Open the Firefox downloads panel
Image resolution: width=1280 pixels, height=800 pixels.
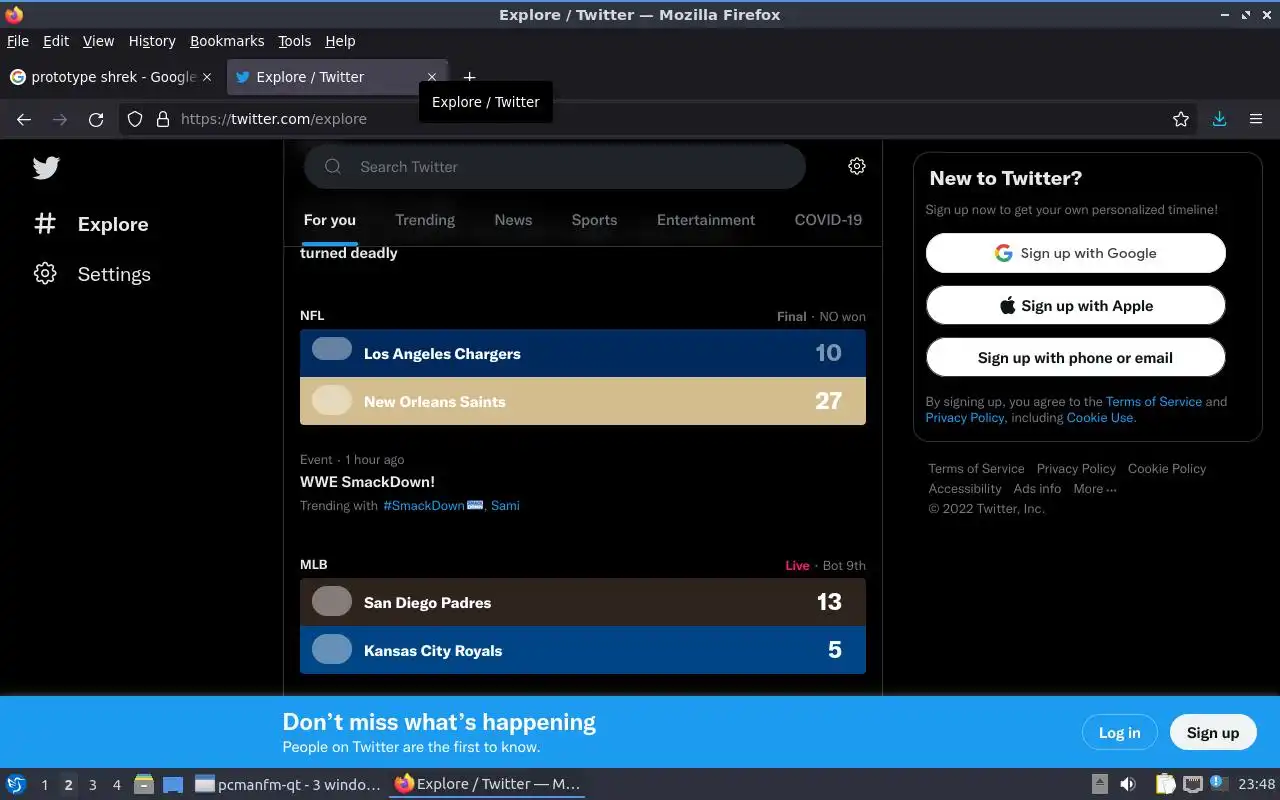[x=1219, y=119]
